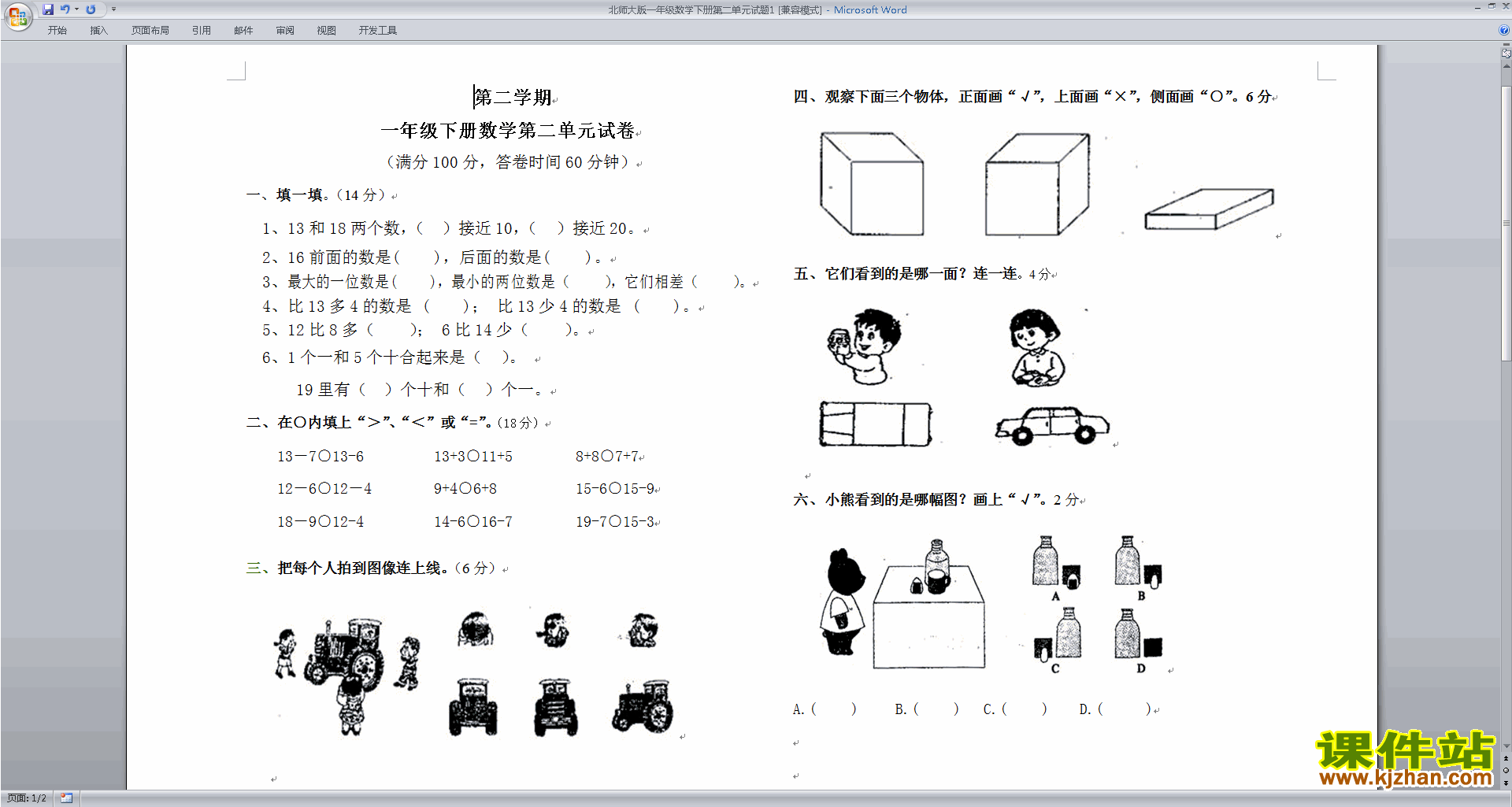
Task: Click question 3 line 最大的一位数是
Action: click(504, 282)
